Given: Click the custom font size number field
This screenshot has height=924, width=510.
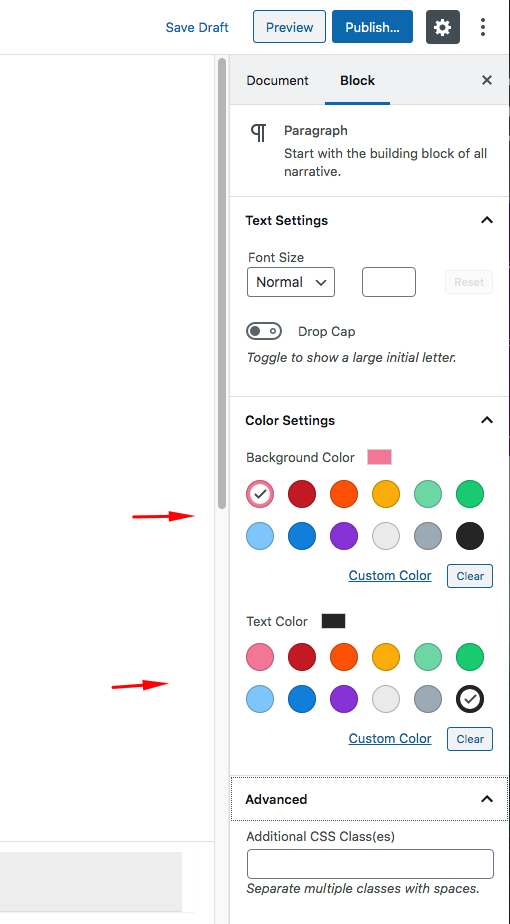Looking at the screenshot, I should (389, 282).
